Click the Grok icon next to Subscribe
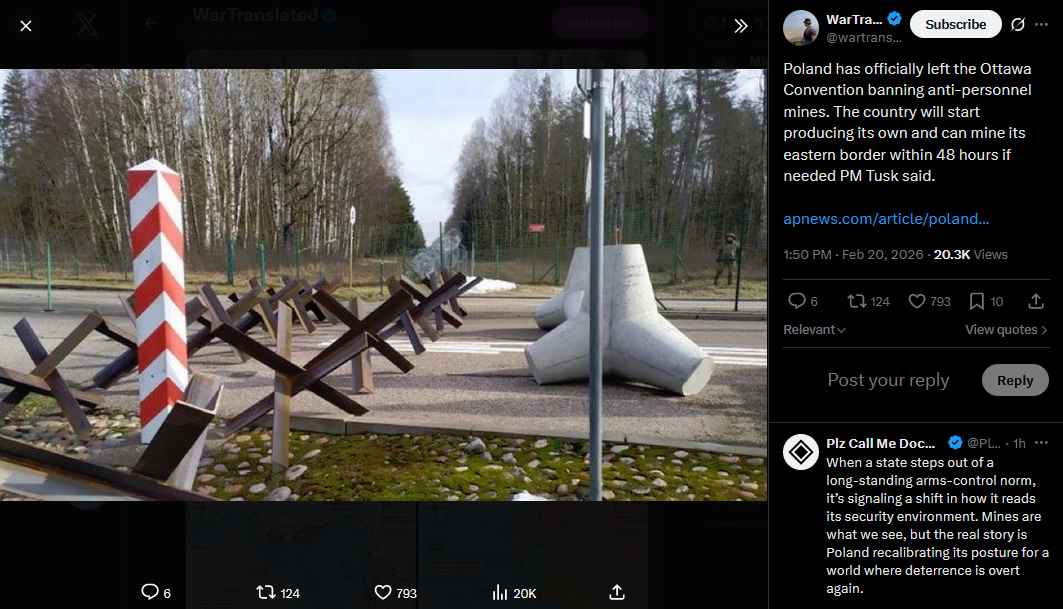The image size is (1063, 609). [x=1018, y=24]
